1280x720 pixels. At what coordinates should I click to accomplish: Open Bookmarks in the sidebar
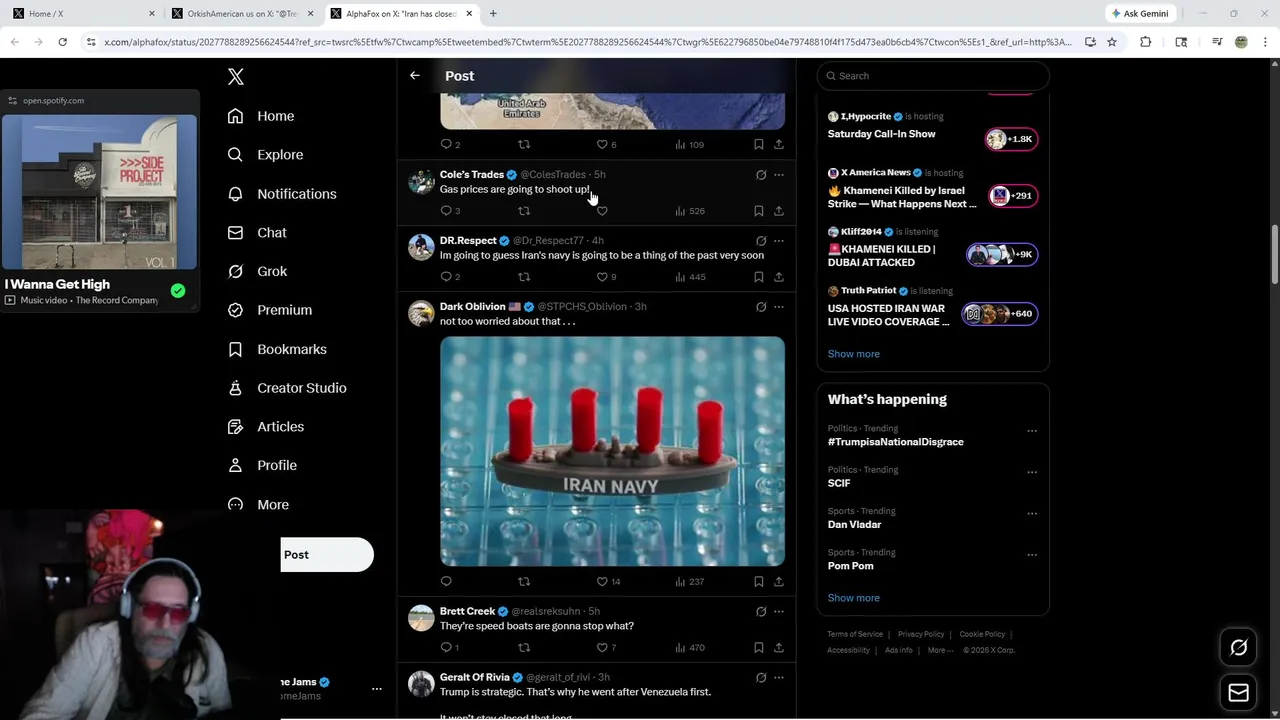(277, 349)
